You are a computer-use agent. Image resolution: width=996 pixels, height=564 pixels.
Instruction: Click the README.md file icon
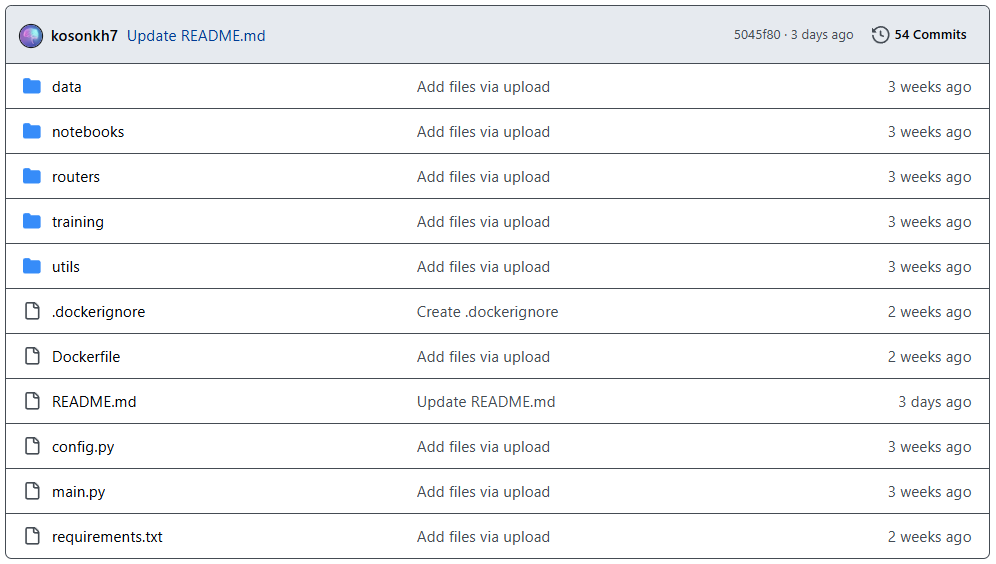(x=32, y=401)
